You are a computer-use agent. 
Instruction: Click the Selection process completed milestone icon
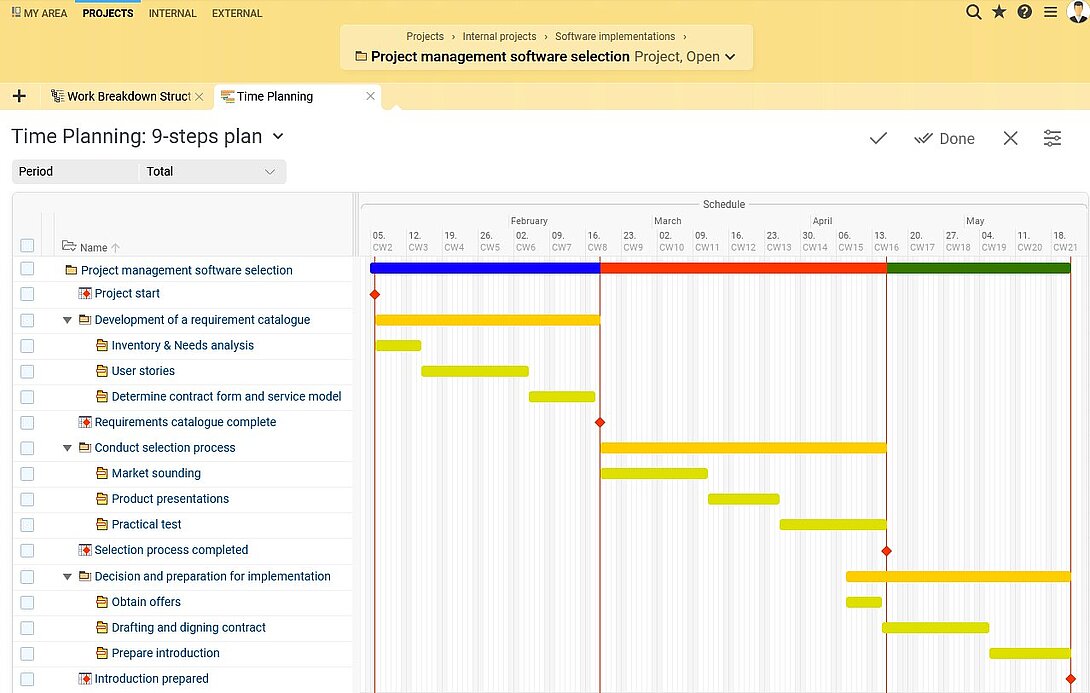click(x=85, y=550)
